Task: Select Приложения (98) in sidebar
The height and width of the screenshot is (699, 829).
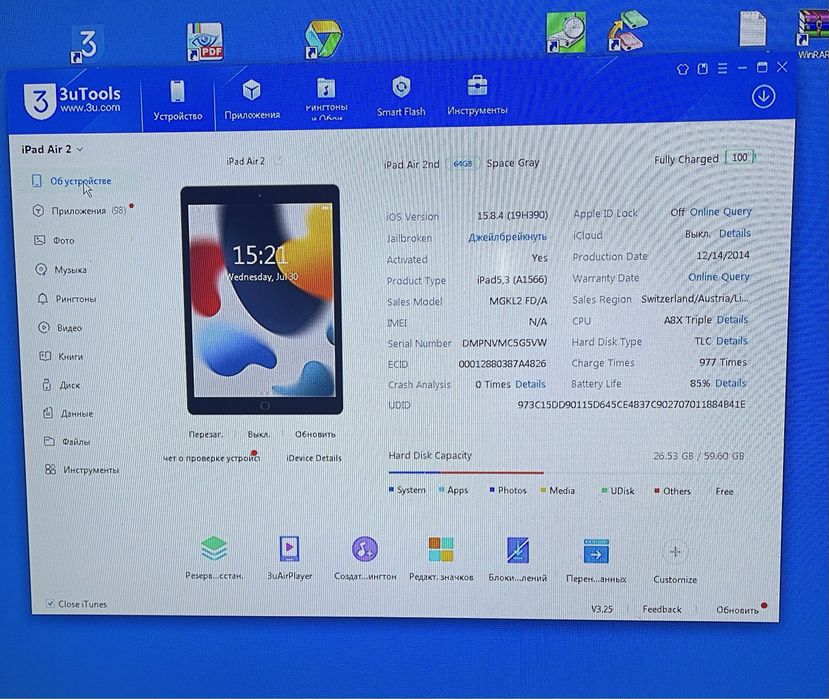Action: tap(80, 210)
